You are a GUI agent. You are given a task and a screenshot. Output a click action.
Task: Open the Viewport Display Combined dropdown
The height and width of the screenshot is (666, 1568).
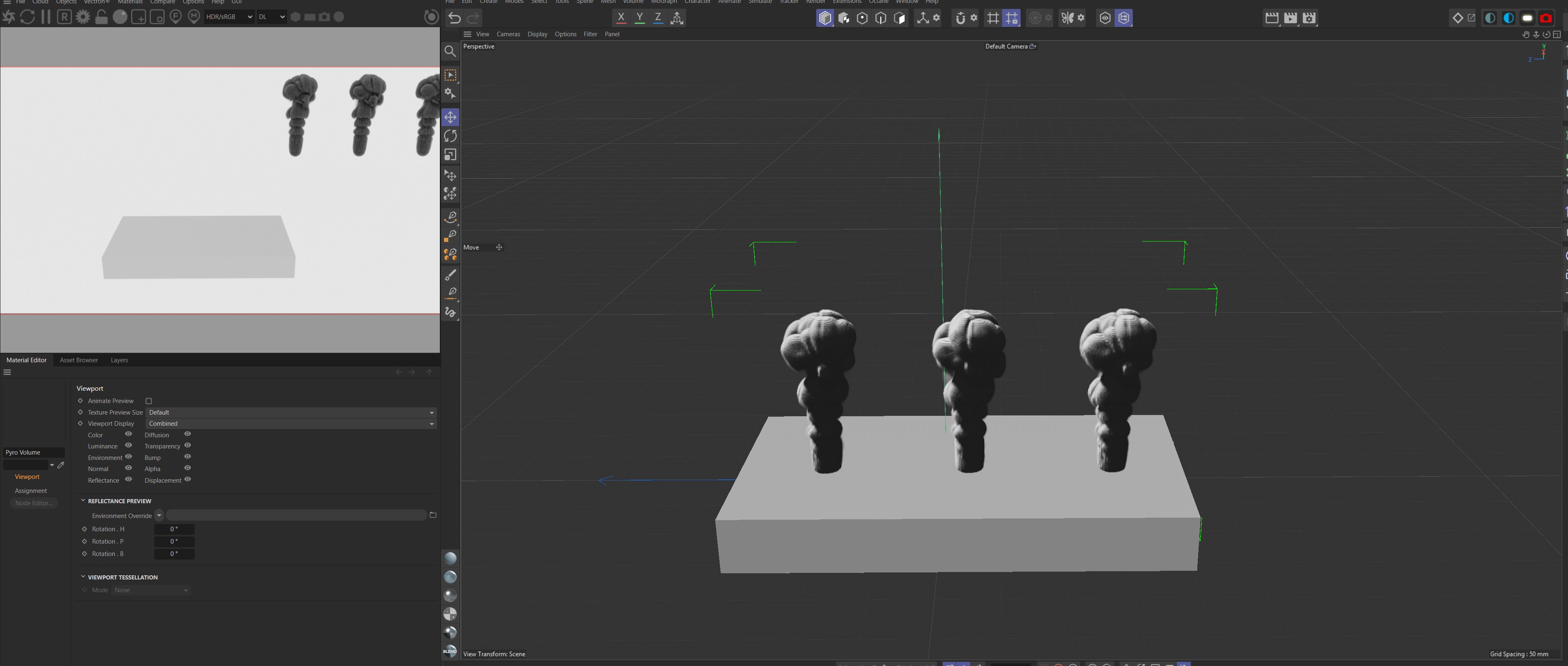tap(291, 424)
